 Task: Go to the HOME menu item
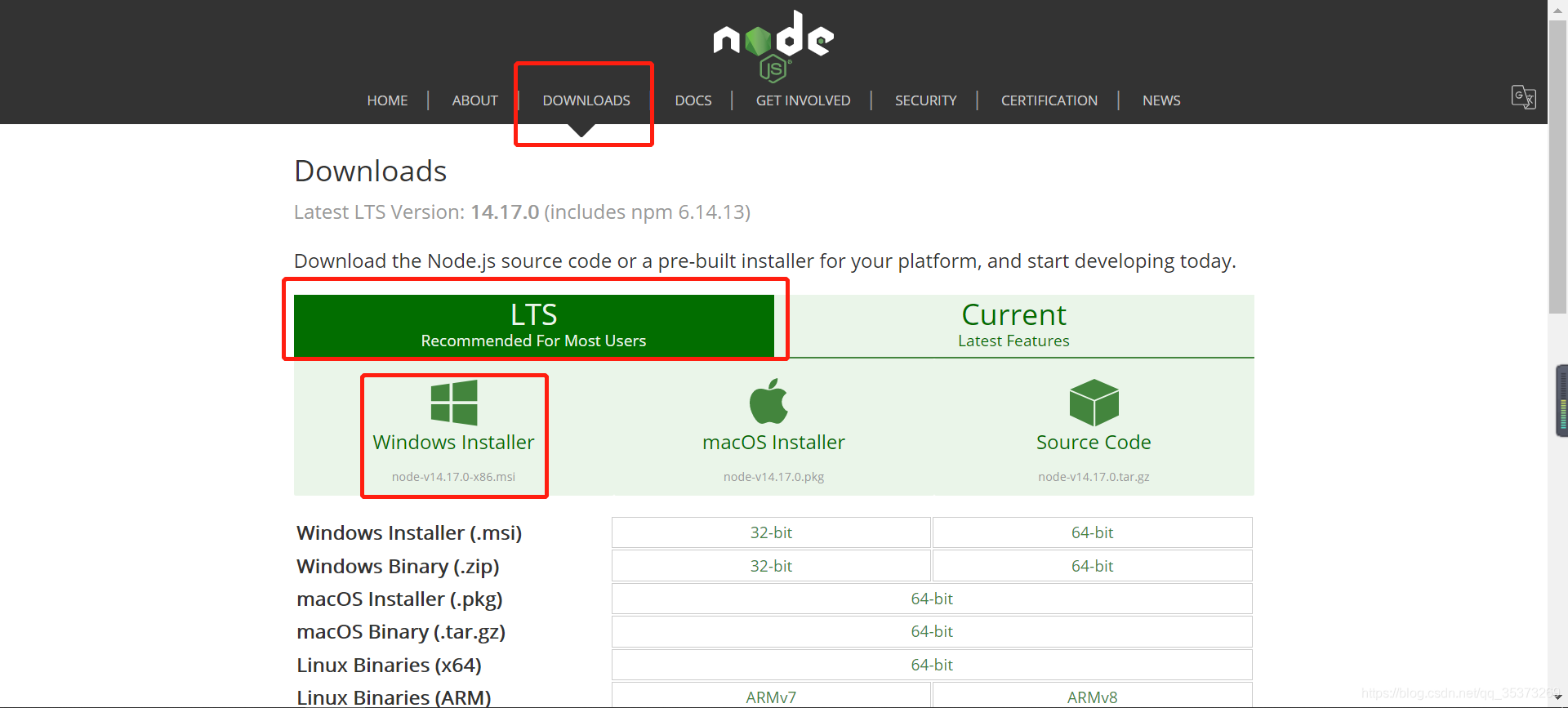point(387,100)
